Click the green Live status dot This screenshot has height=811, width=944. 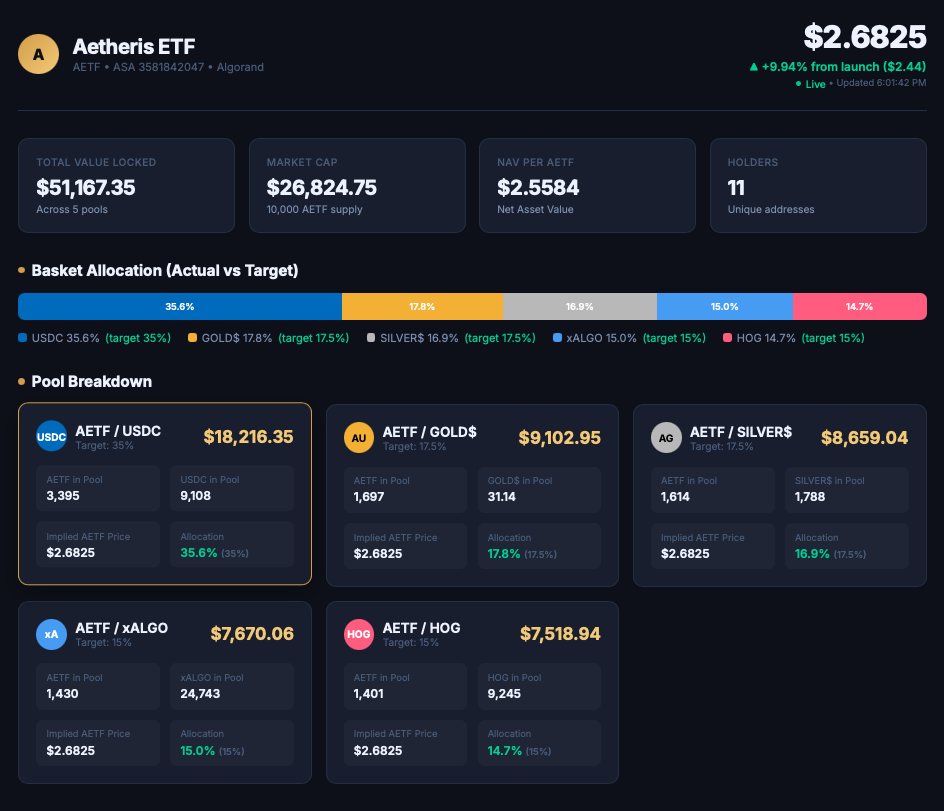tap(798, 84)
